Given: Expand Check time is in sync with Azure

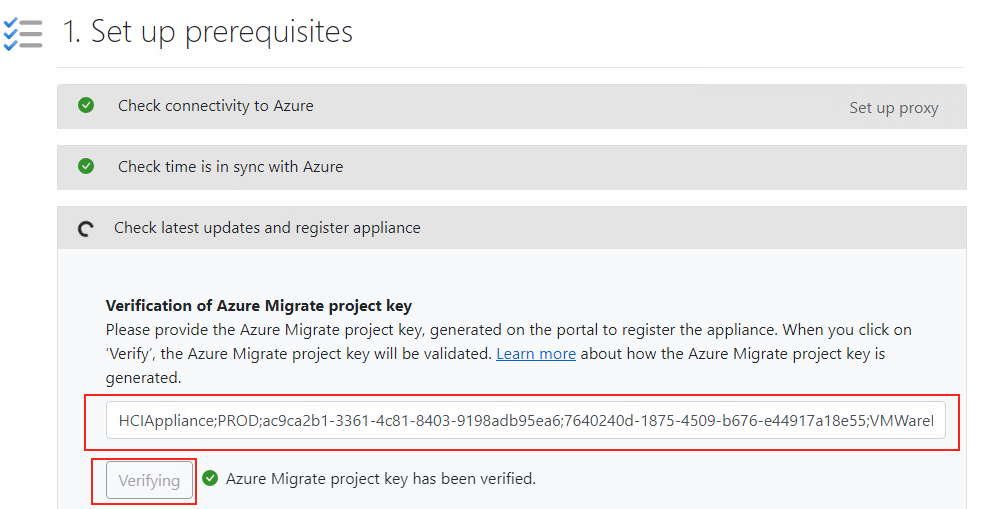Looking at the screenshot, I should (512, 167).
